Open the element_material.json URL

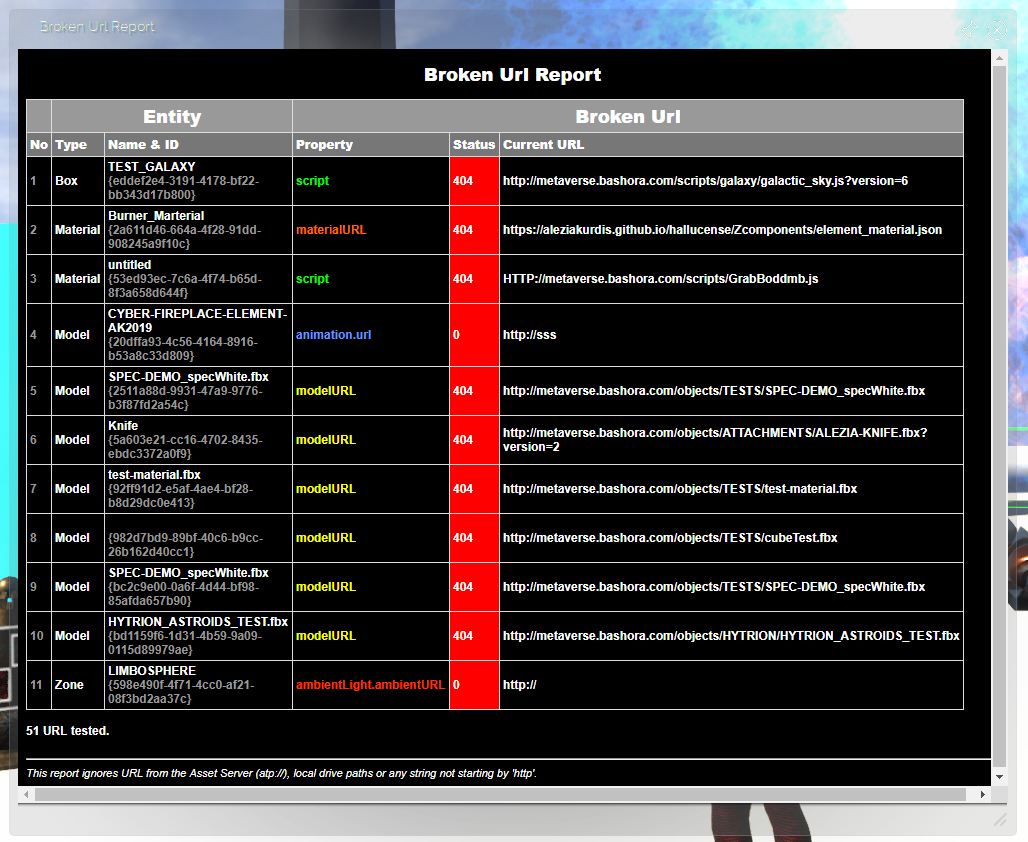point(722,230)
